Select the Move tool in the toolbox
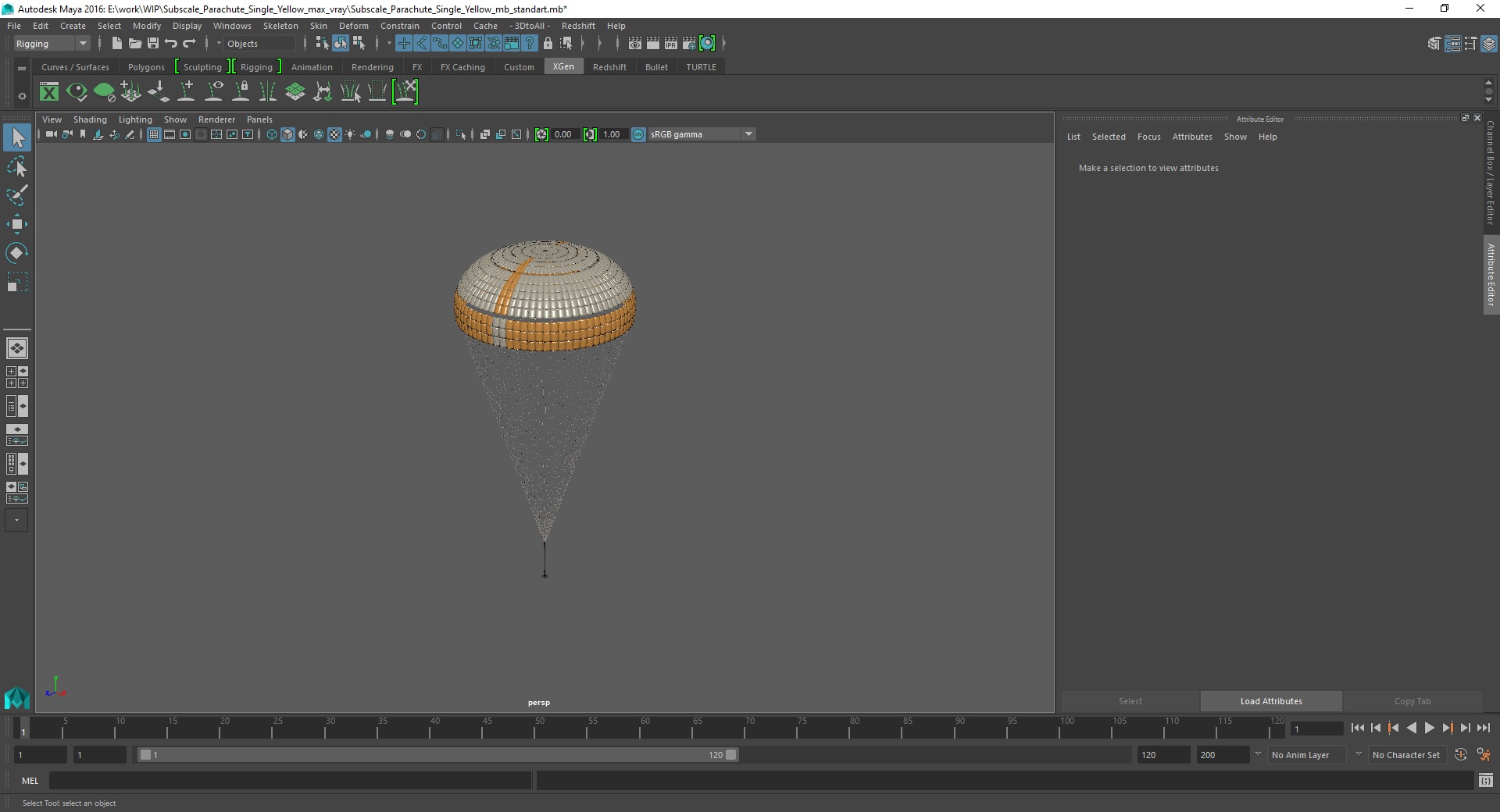 (17, 224)
